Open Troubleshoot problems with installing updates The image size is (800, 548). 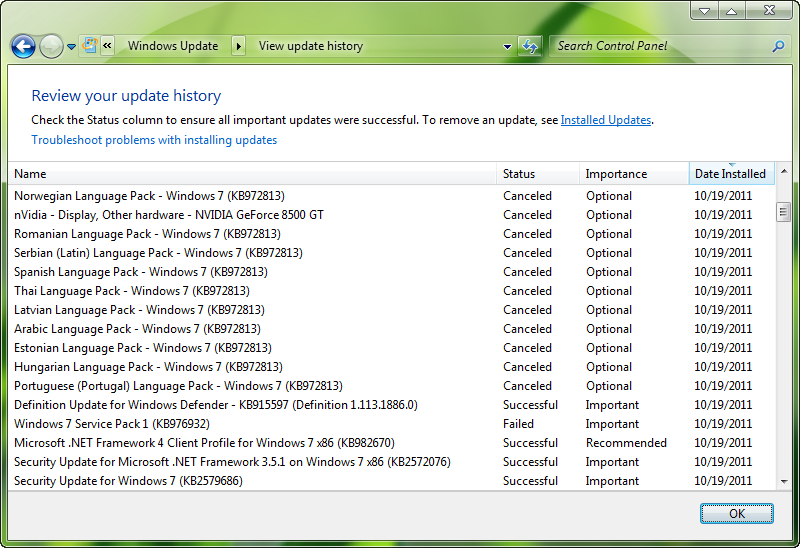tap(154, 140)
